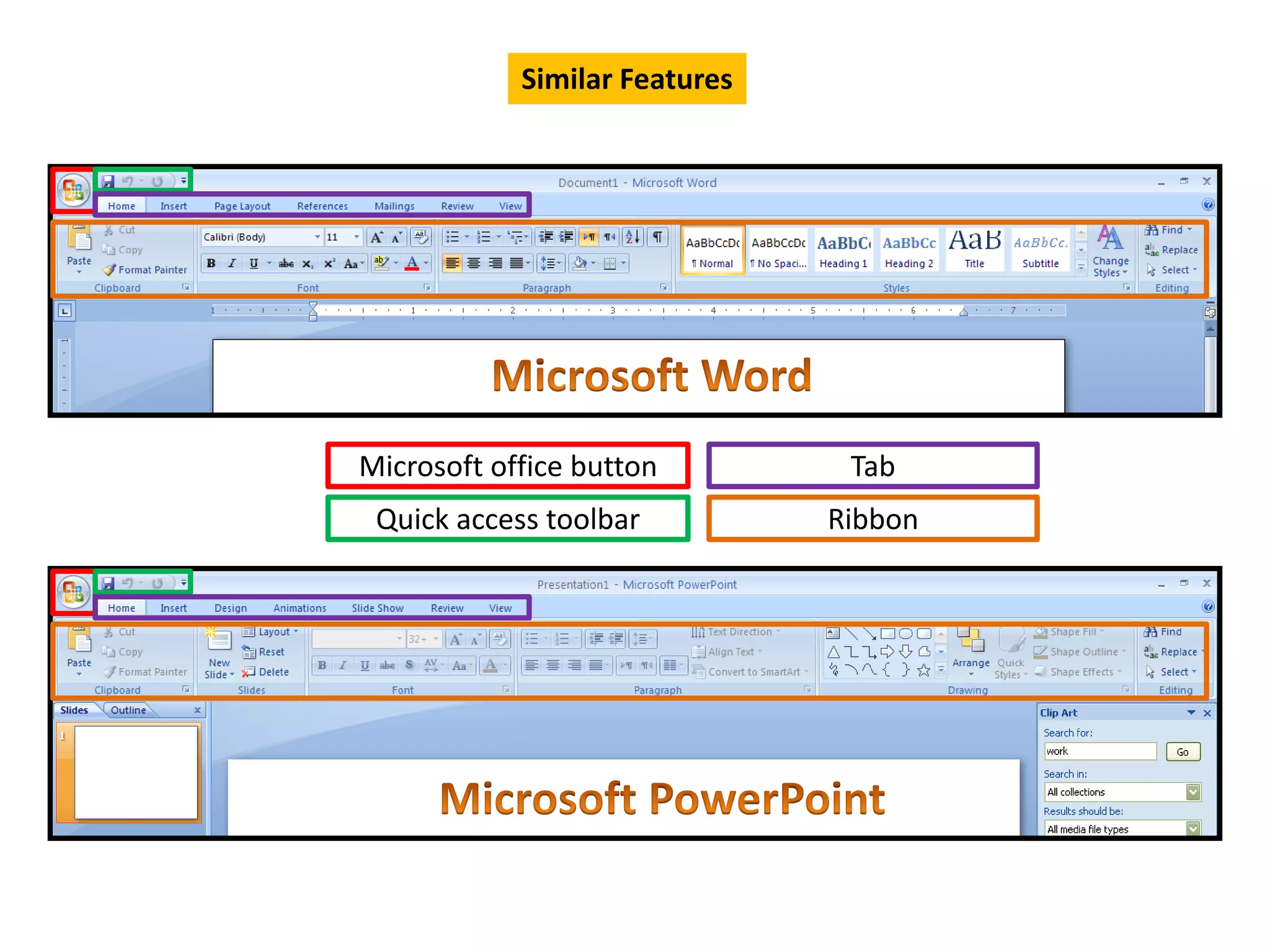Apply Heading 1 style in Word
Image resolution: width=1270 pixels, height=952 pixels.
843,249
